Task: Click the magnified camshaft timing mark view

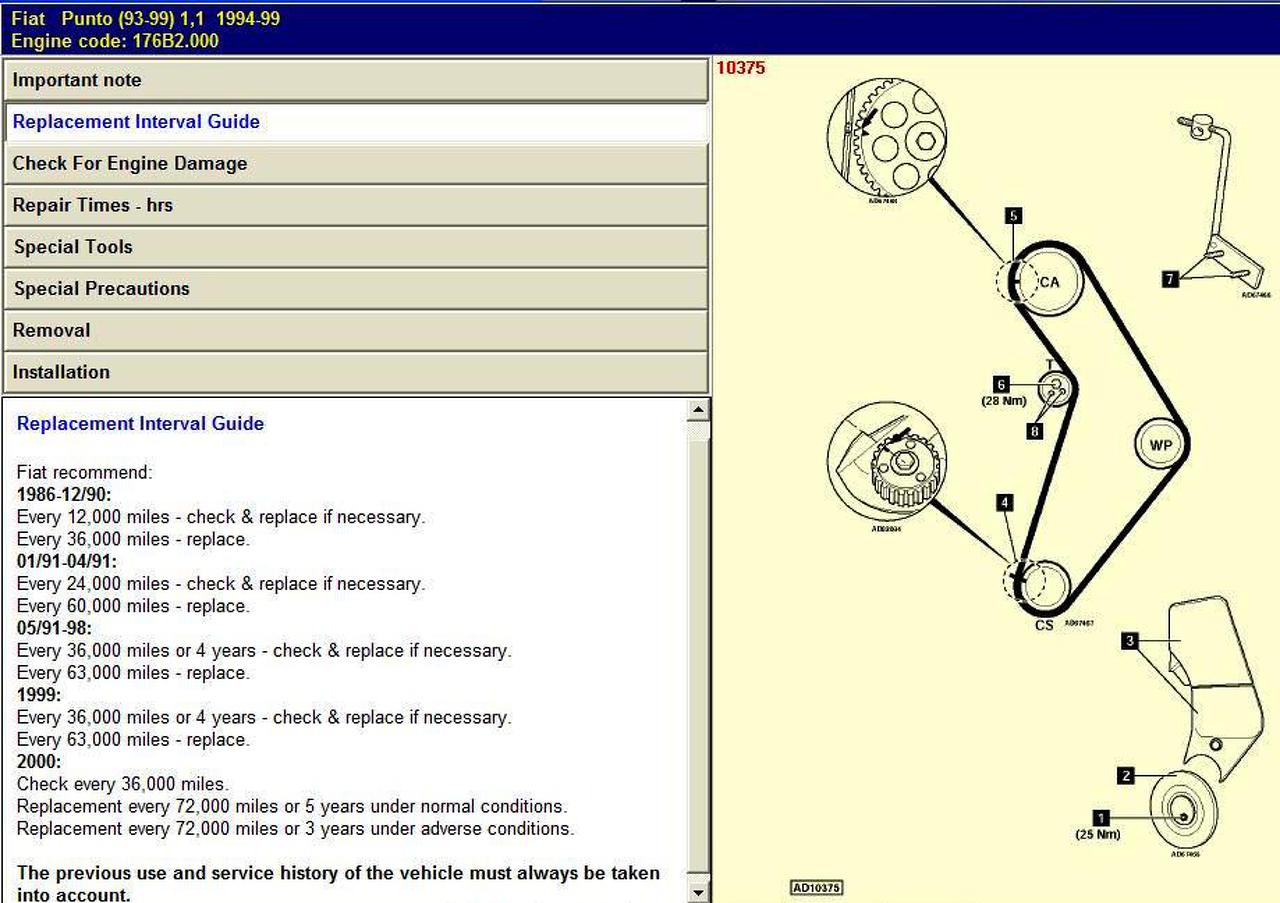Action: (x=885, y=138)
